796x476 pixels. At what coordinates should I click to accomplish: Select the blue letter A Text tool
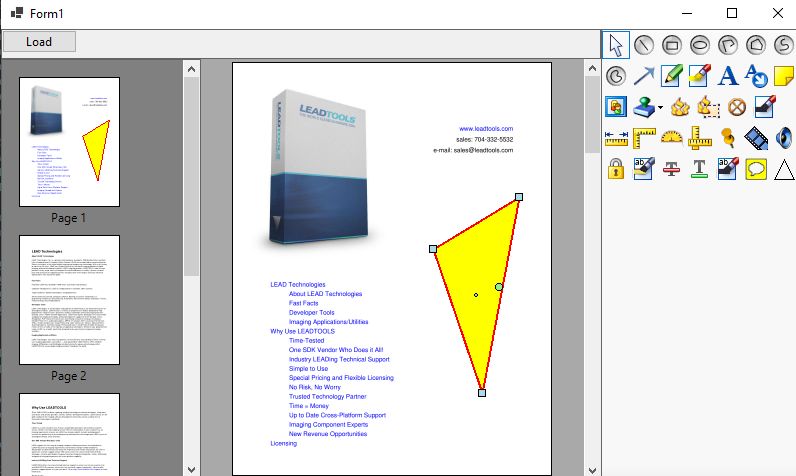728,76
